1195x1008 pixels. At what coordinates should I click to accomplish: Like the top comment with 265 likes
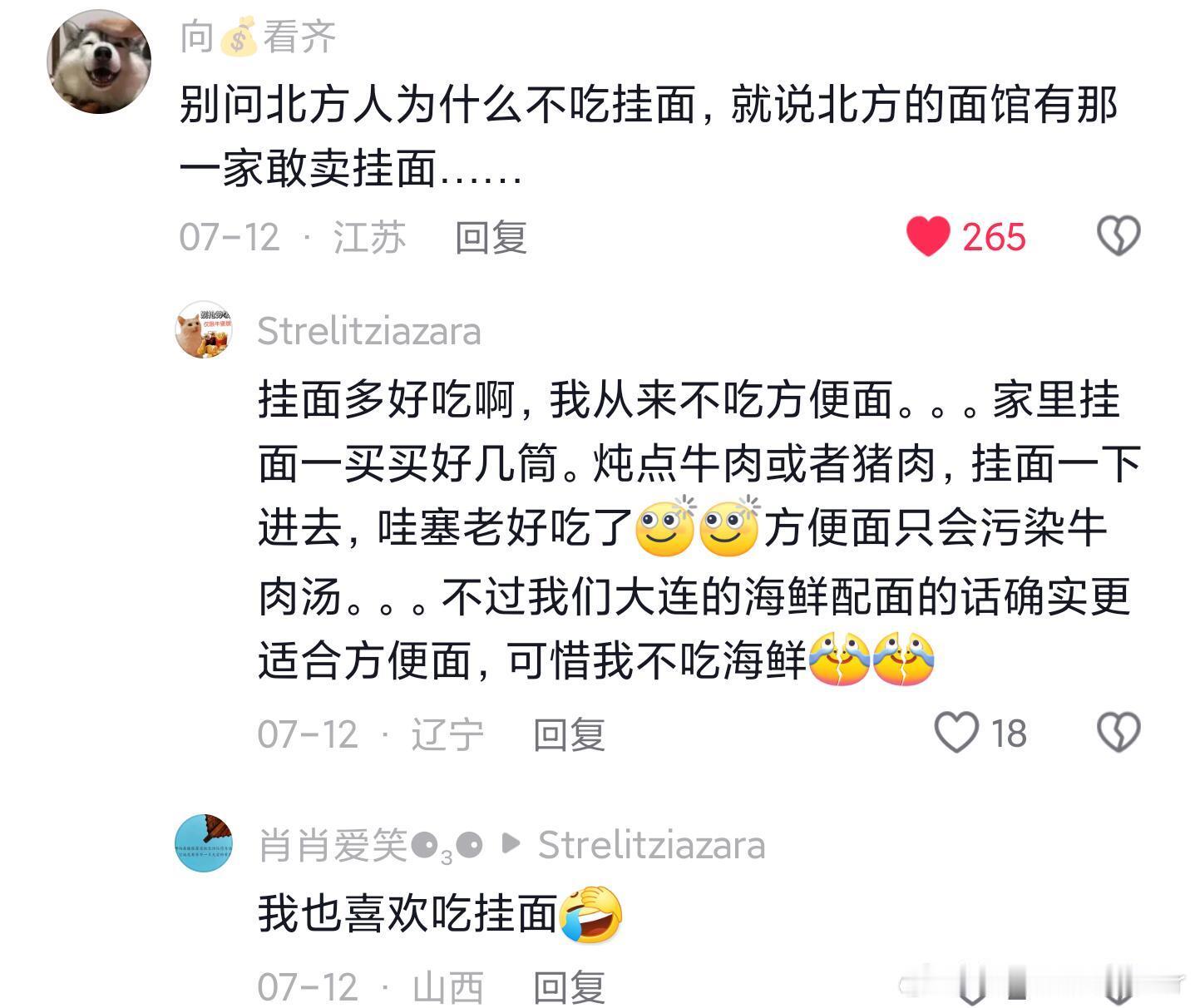click(x=928, y=236)
